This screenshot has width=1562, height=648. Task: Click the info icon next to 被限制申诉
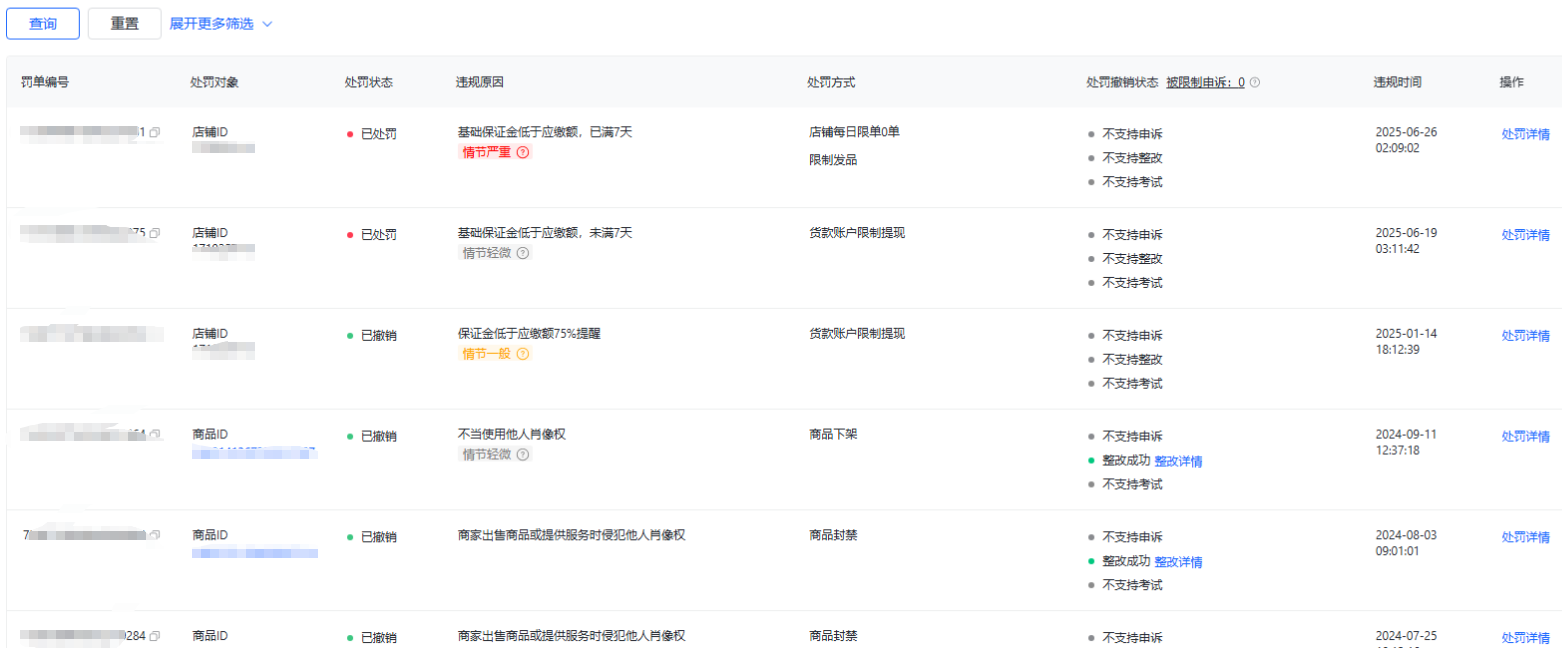pyautogui.click(x=1255, y=83)
